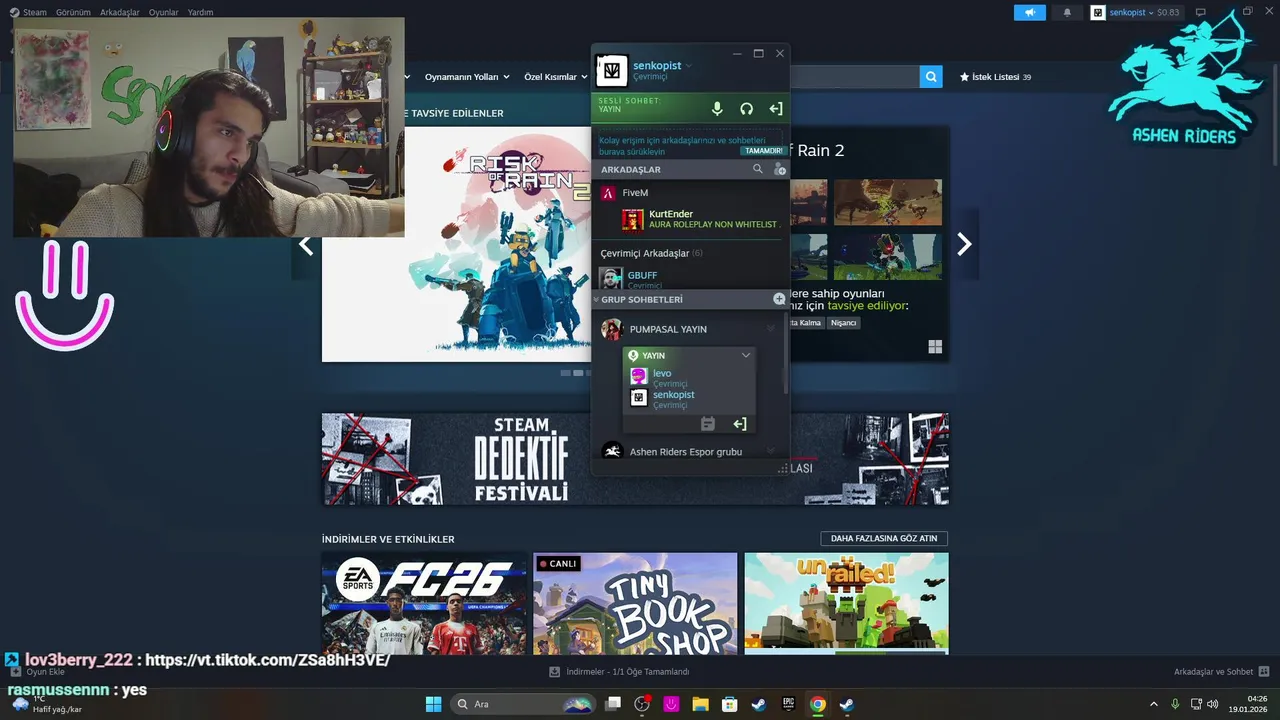Screen dimensions: 1280x720
Task: Open Arkadaşlar menu
Action: [x=119, y=12]
